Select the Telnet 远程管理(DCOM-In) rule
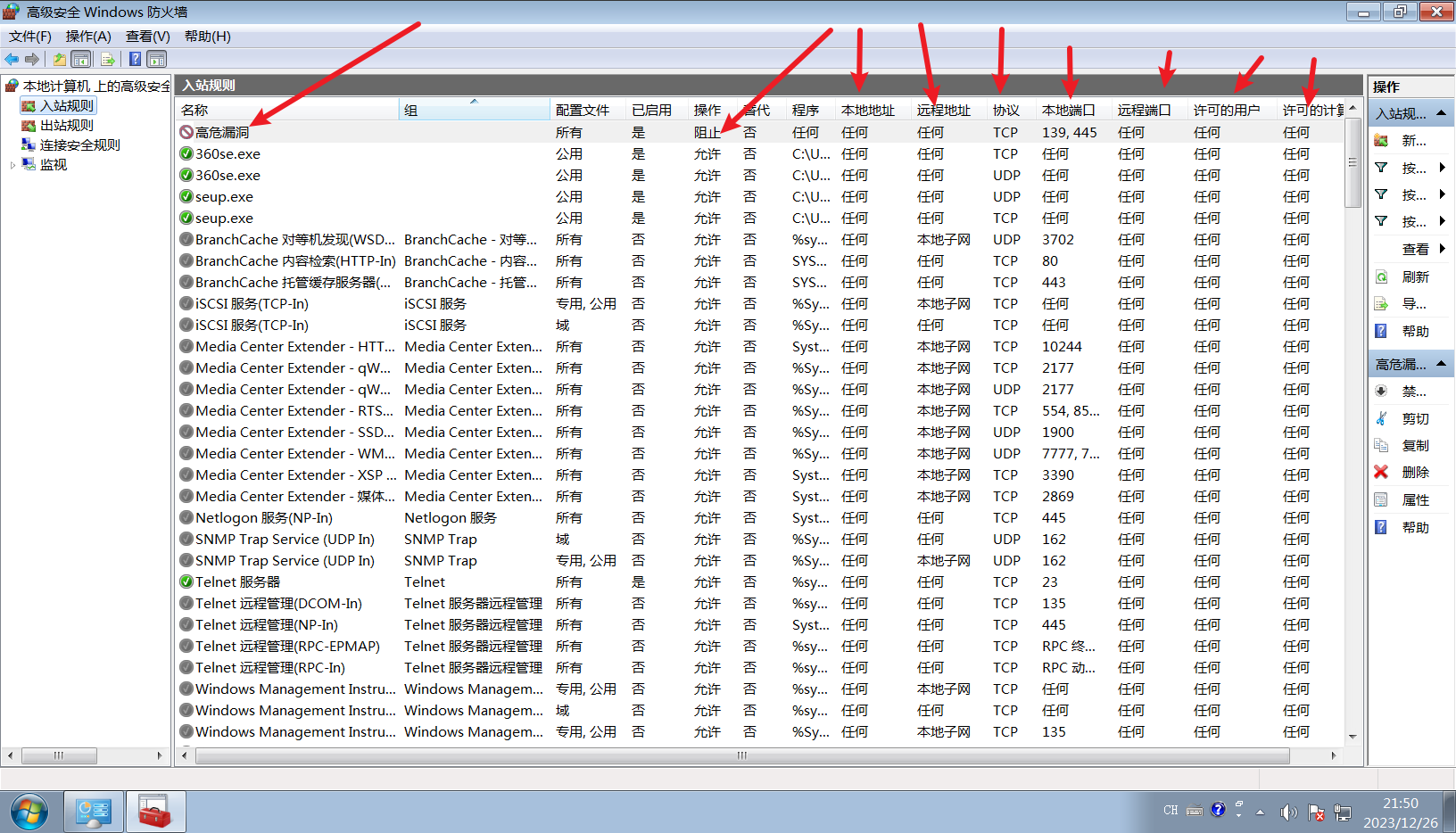This screenshot has height=833, width=1456. pos(760,603)
